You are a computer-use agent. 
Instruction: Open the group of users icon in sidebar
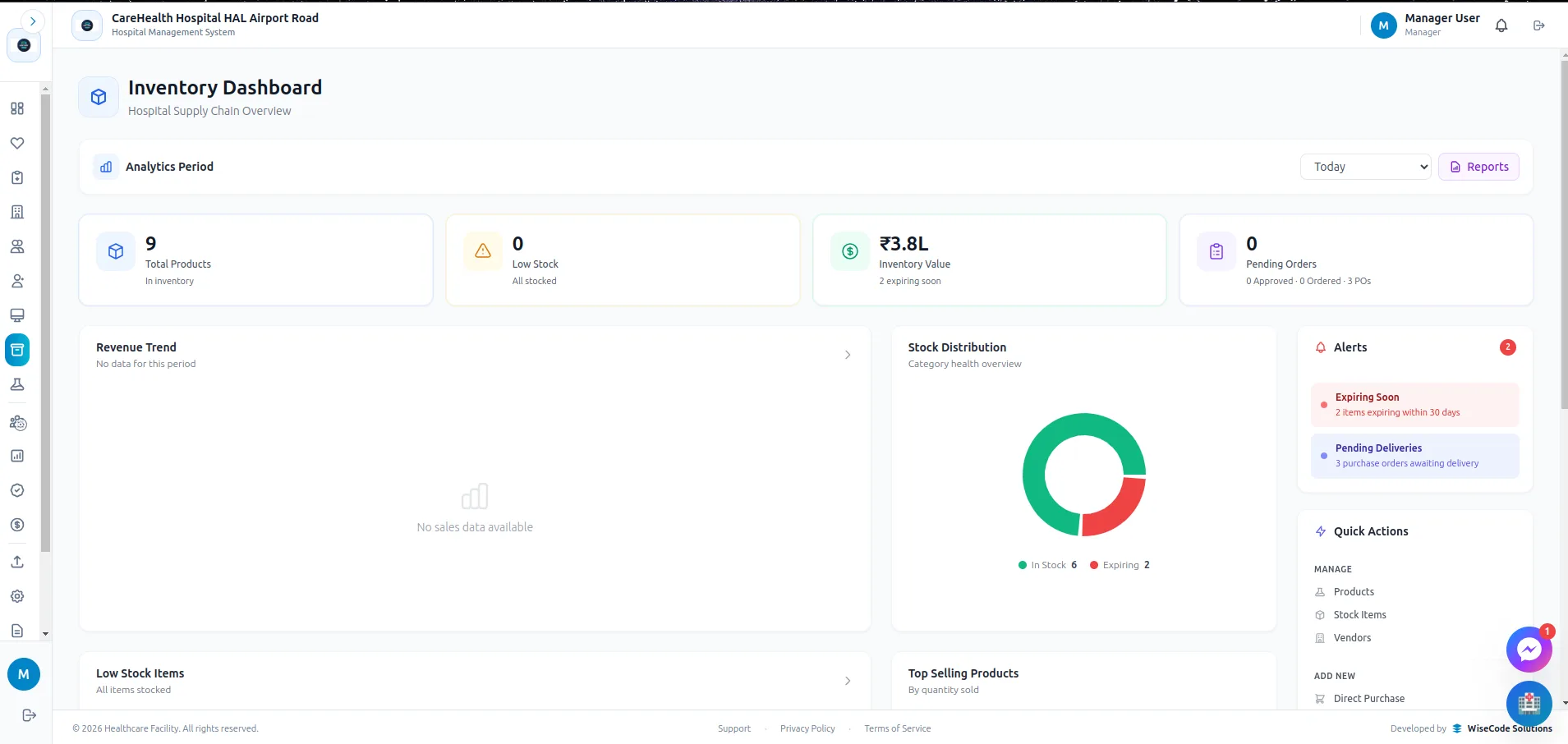click(x=17, y=246)
